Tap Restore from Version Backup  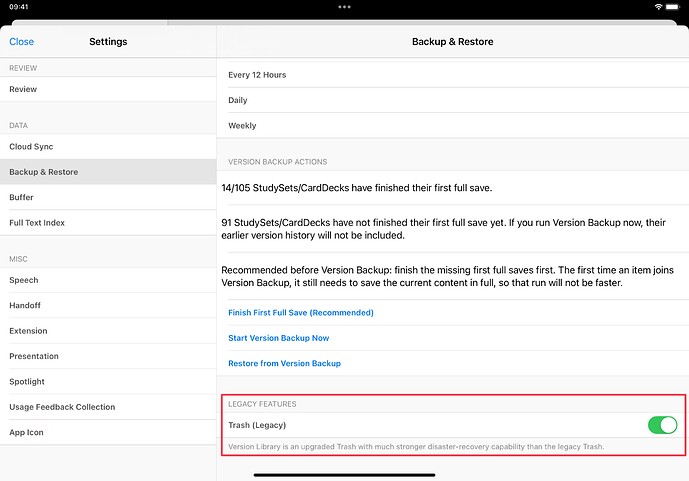[285, 363]
